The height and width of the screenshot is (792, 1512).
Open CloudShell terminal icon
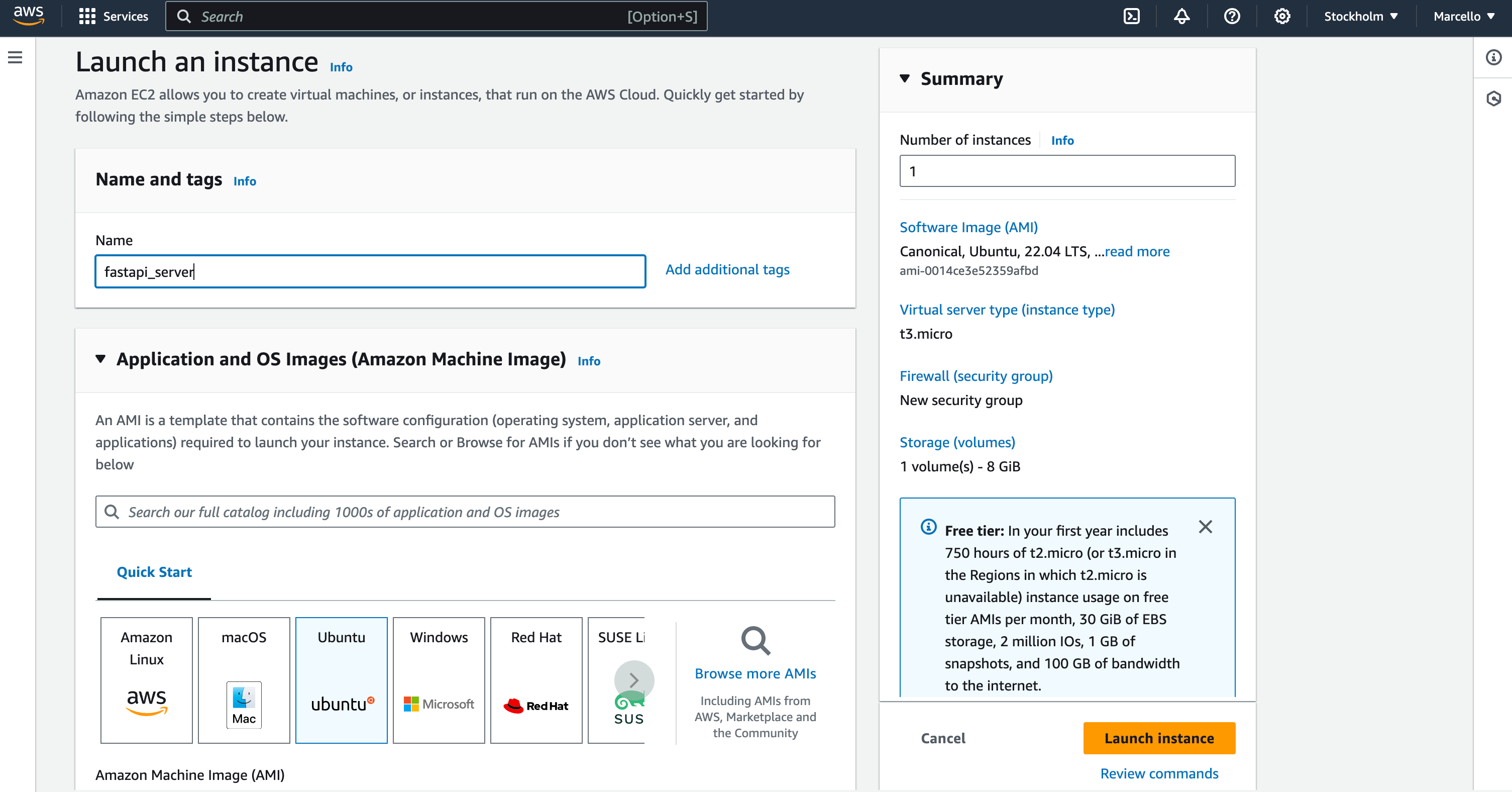click(1131, 17)
